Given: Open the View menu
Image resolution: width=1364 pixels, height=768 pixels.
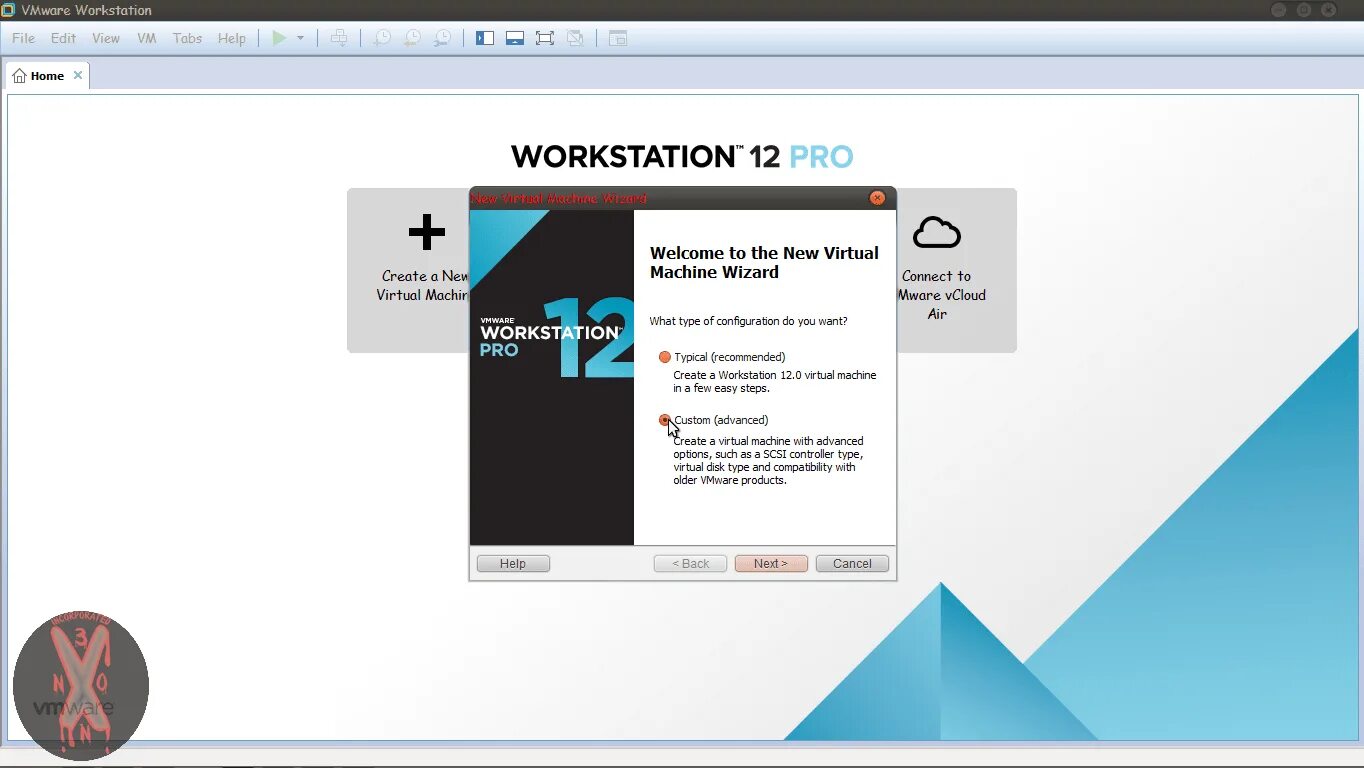Looking at the screenshot, I should (x=106, y=38).
